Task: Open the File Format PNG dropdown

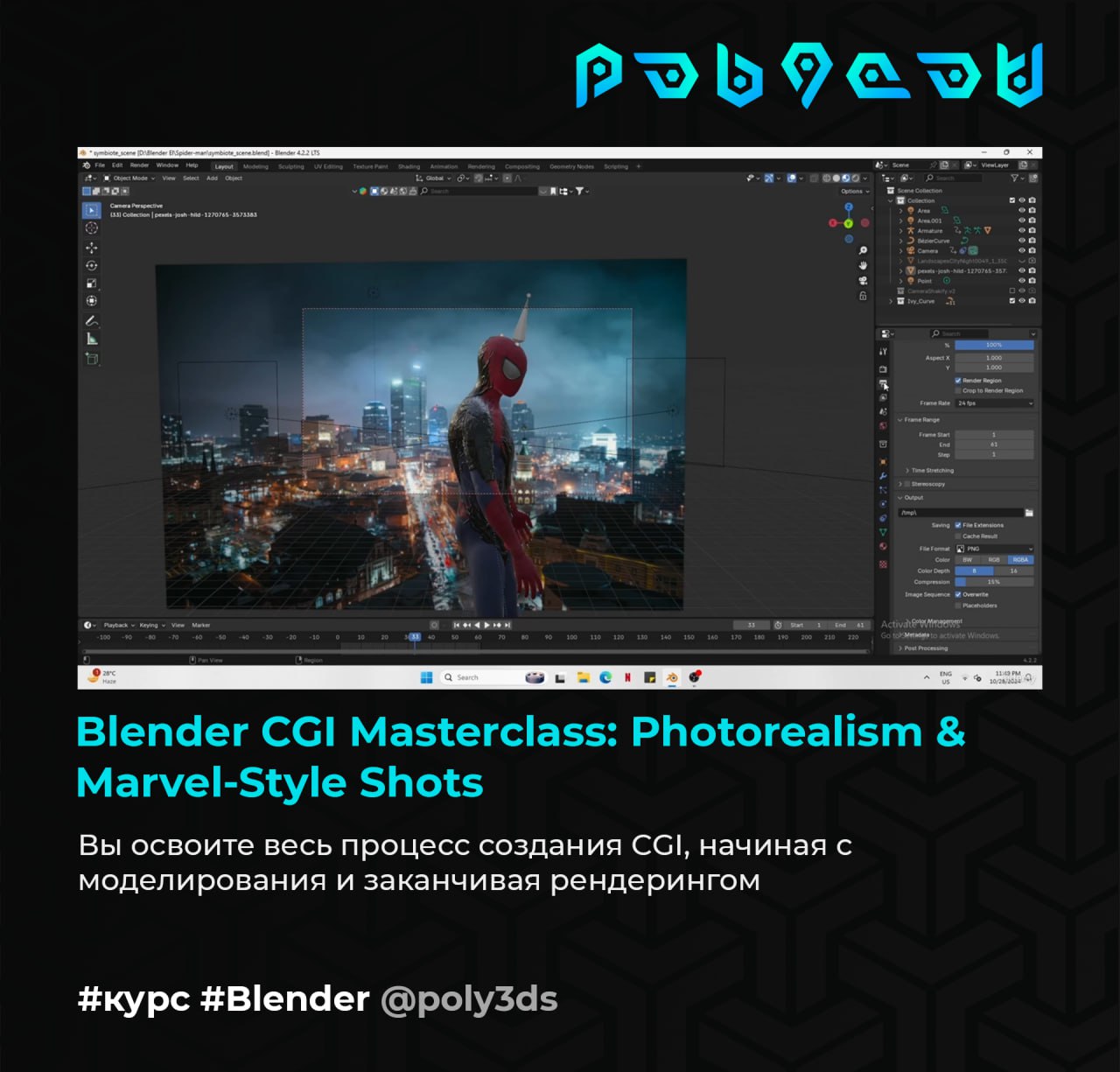Action: [x=994, y=549]
